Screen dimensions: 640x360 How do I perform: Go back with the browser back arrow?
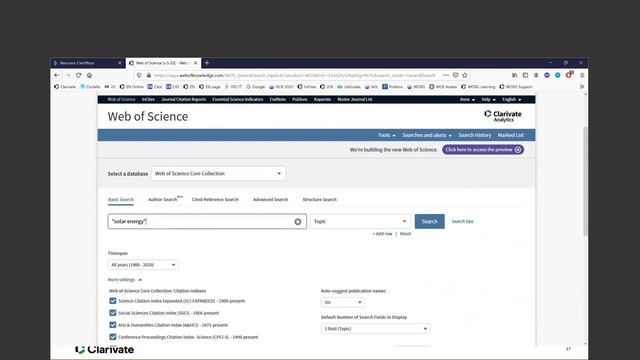point(57,75)
